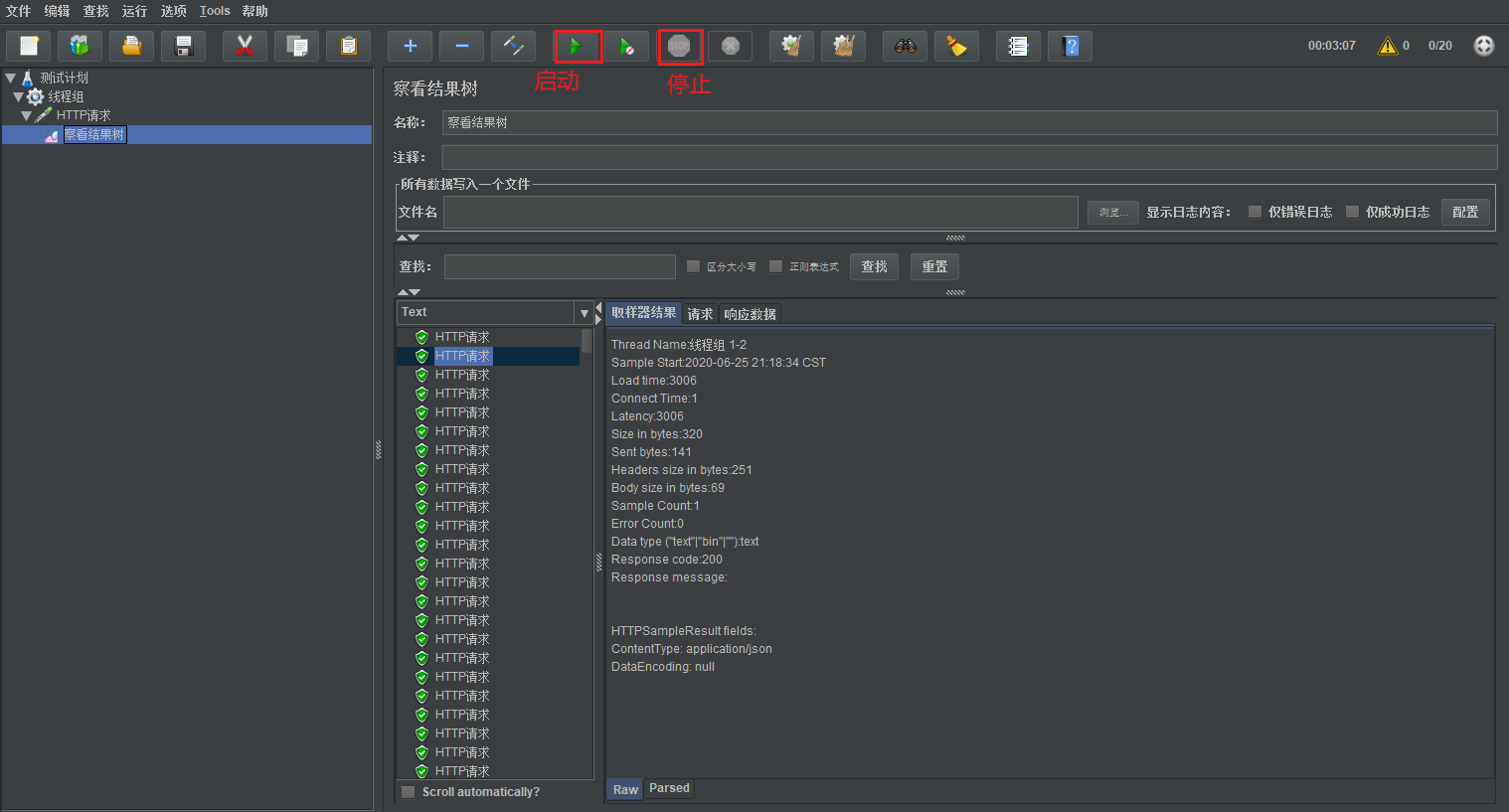Click the 浏览 file browse button
This screenshot has height=812, width=1509.
(1112, 212)
